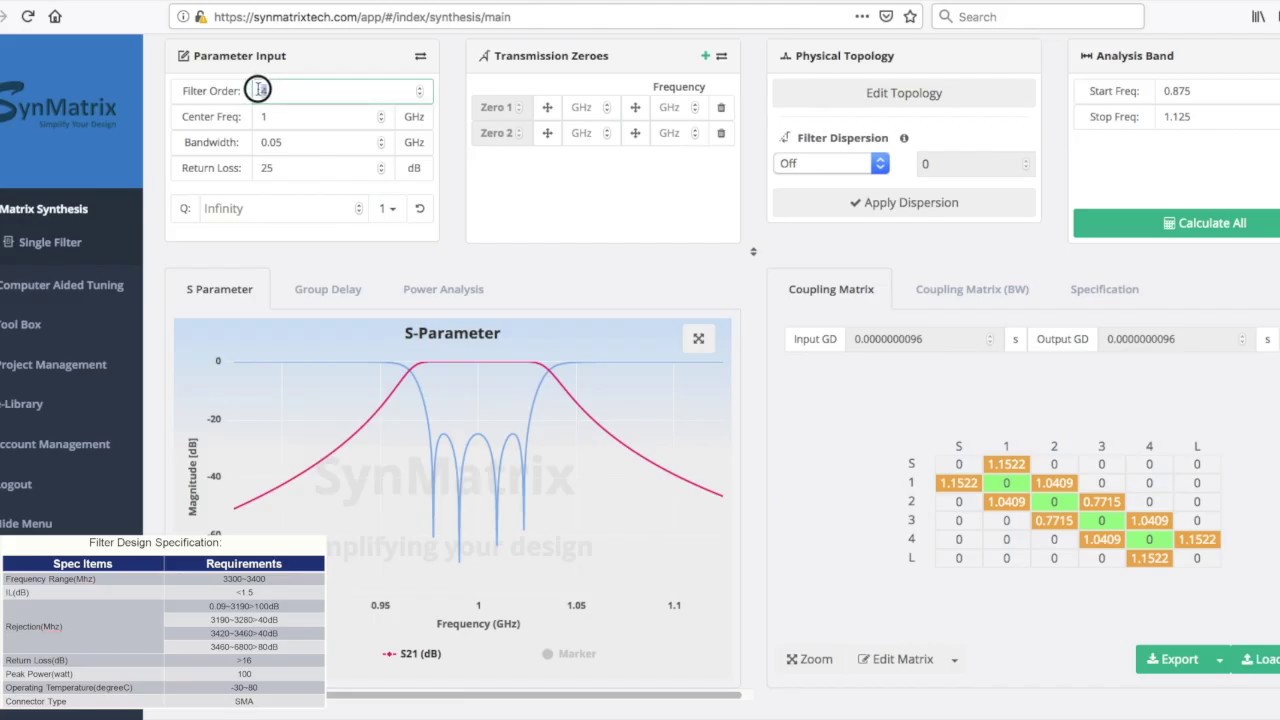Screen dimensions: 1280x720
Task: Click the green Calculate All button
Action: click(1176, 223)
